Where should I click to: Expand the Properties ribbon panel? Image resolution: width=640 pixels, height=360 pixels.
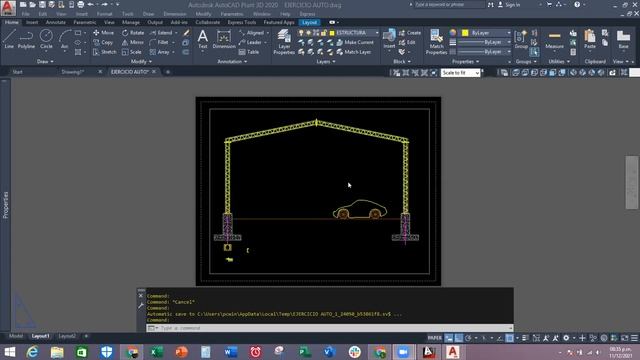tap(465, 62)
